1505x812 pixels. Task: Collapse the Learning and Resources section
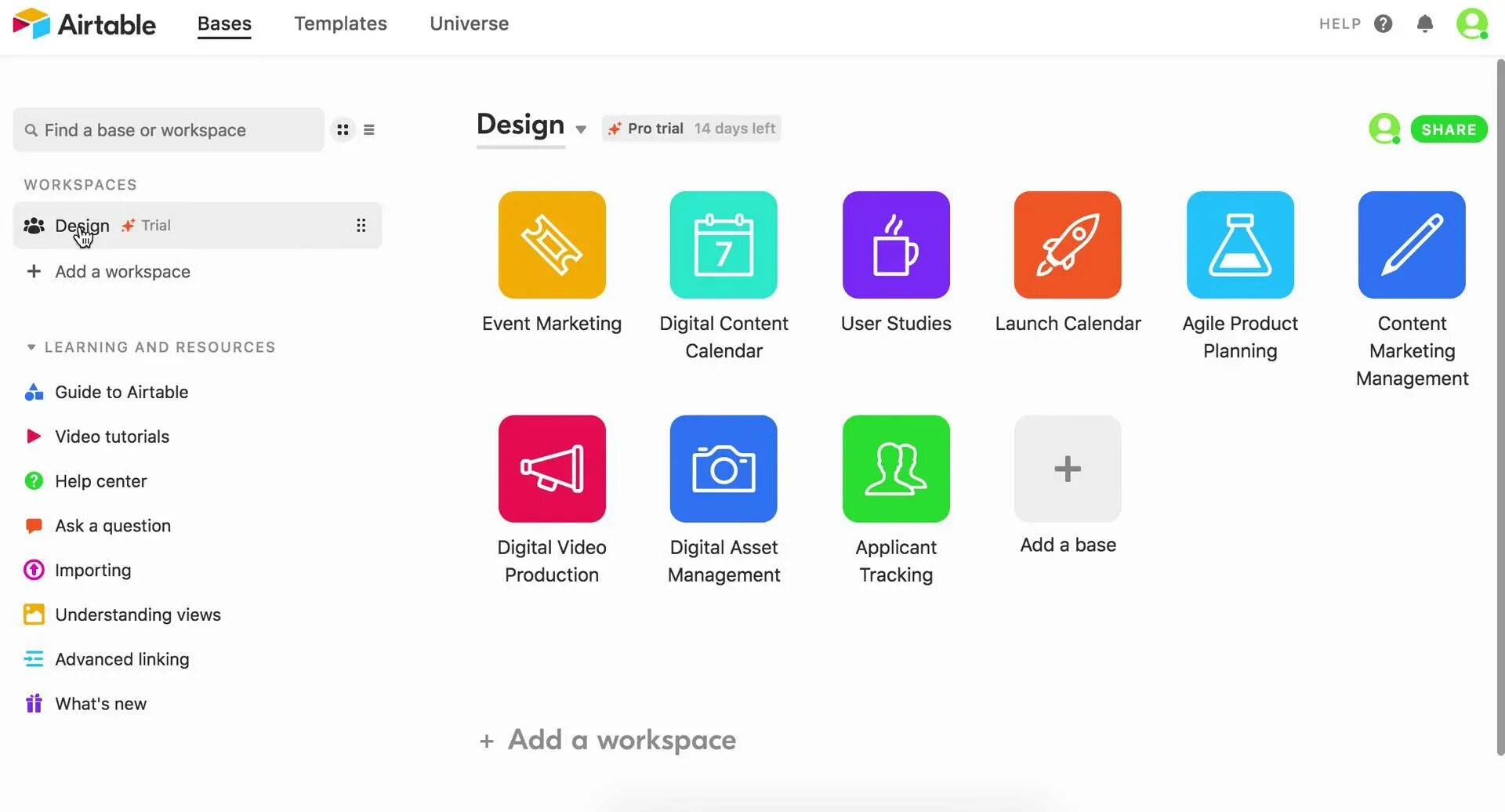pos(31,346)
